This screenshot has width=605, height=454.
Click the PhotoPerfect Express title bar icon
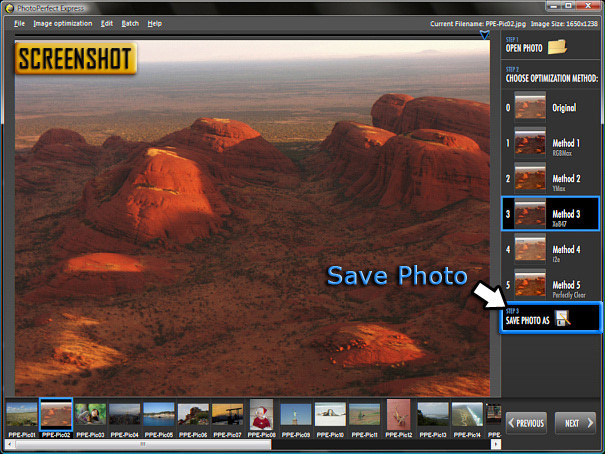pyautogui.click(x=9, y=8)
